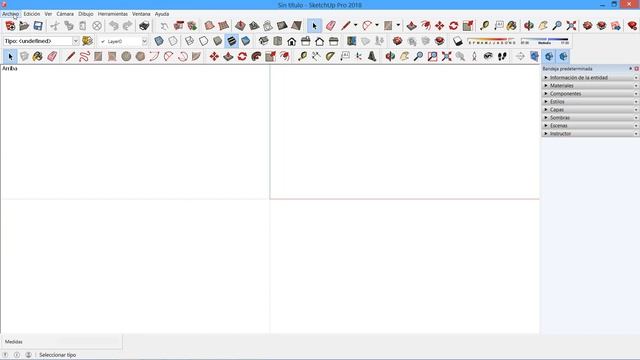Click the Save file icon

(38, 26)
